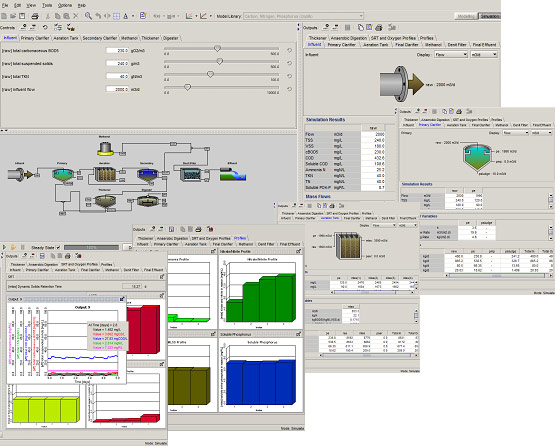556x447 pixels.
Task: Open Anaerobic Digestion tab in main Outputs
Action: click(x=349, y=38)
